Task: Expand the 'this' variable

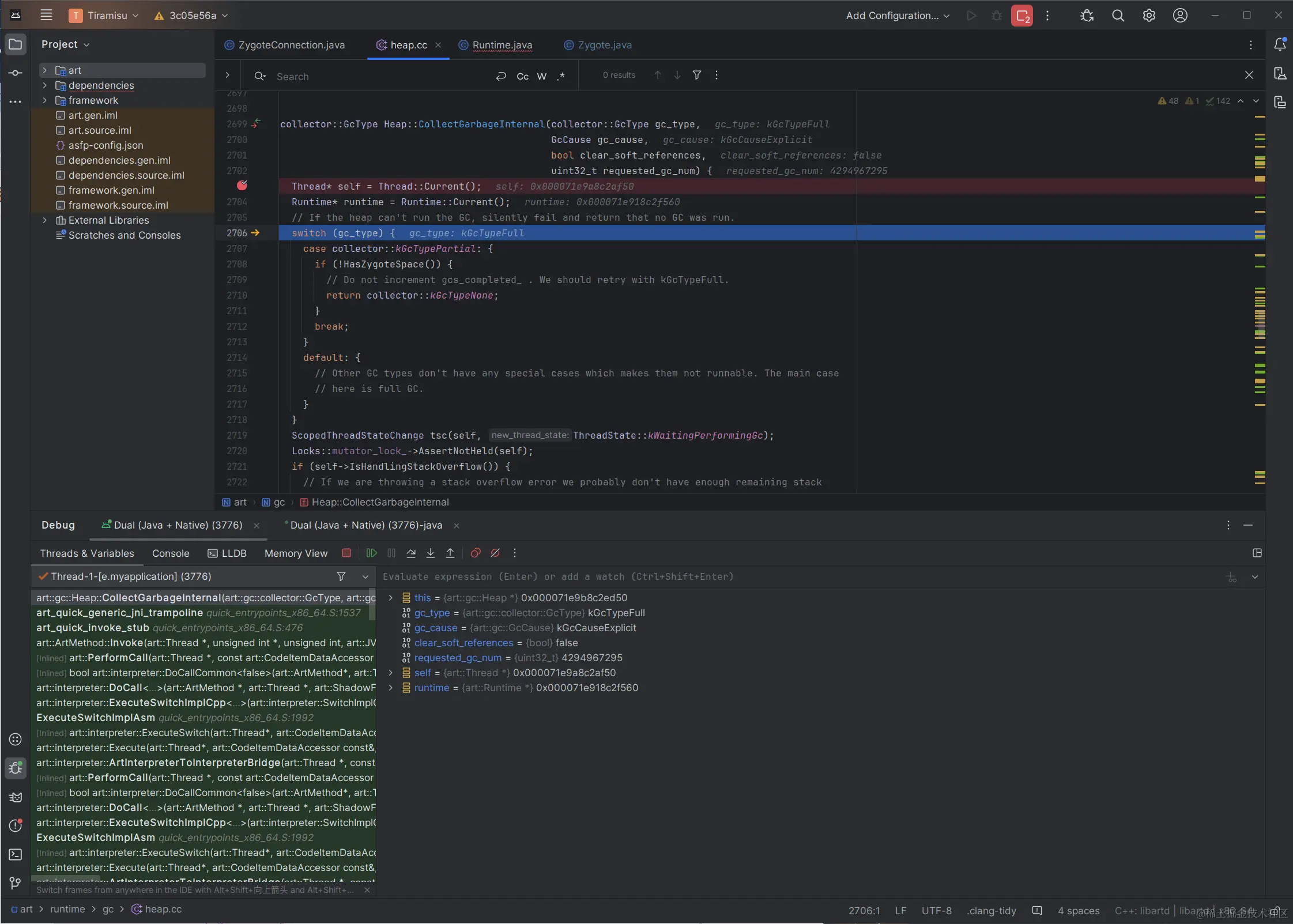Action: (390, 598)
